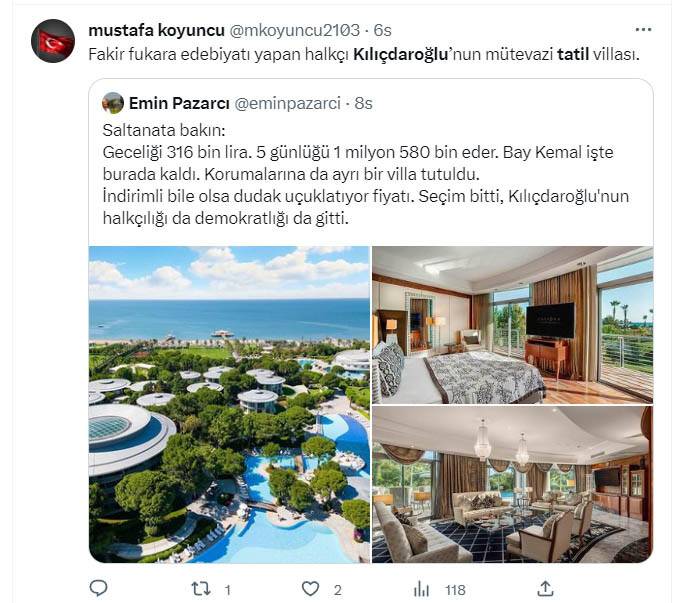The image size is (681, 603).
Task: Click the @eminpazarci handle
Action: [x=288, y=103]
